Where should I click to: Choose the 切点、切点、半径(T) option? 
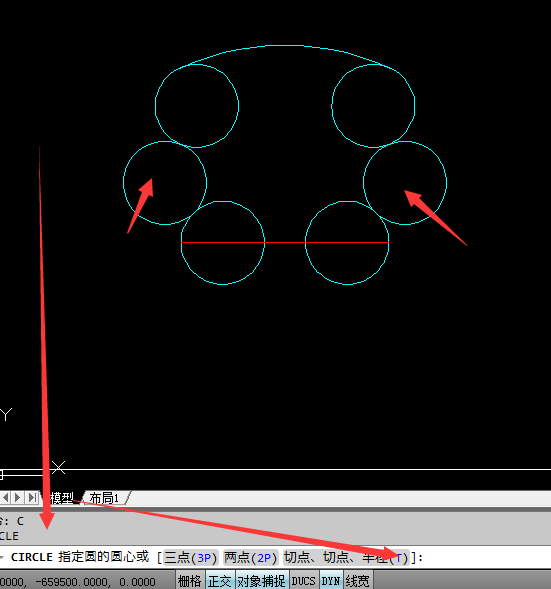(346, 557)
